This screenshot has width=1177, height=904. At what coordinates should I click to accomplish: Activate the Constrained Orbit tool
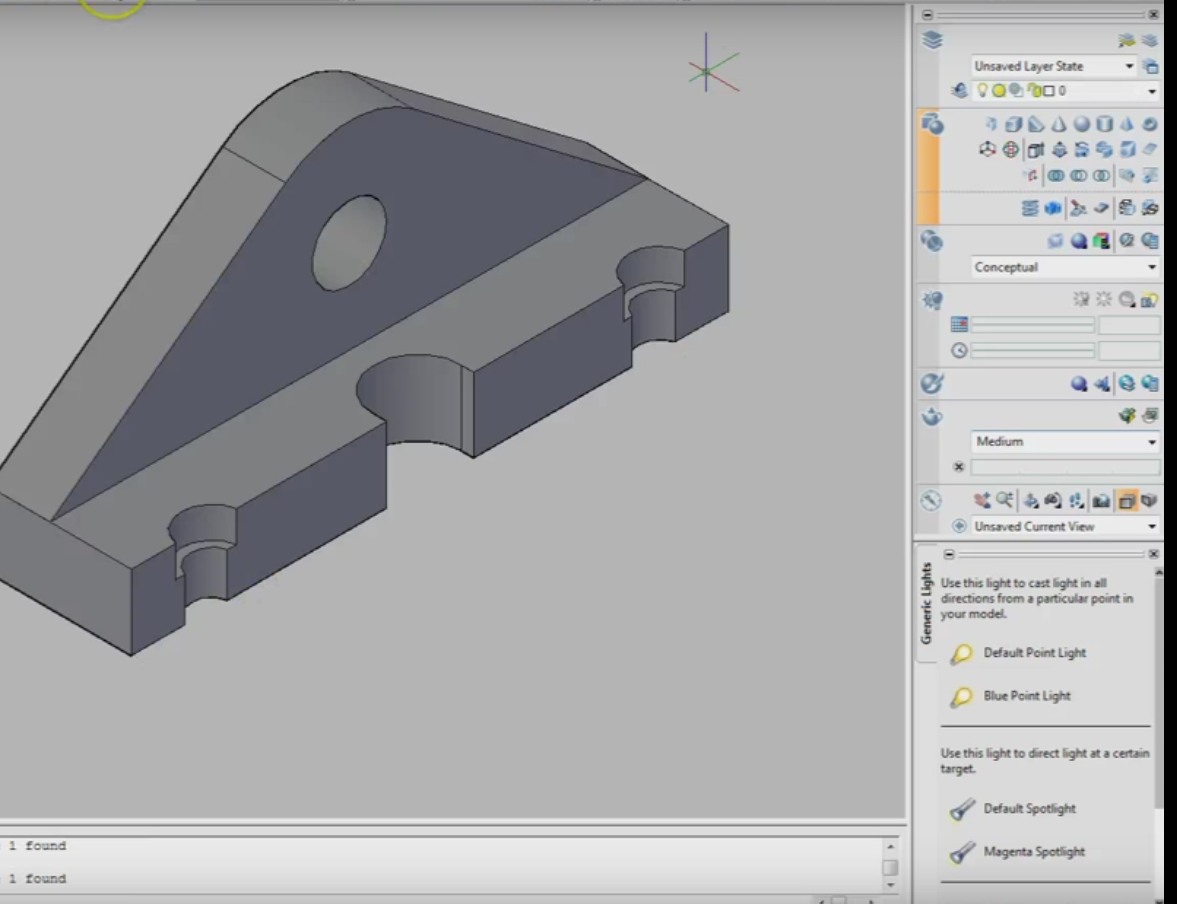(1030, 500)
